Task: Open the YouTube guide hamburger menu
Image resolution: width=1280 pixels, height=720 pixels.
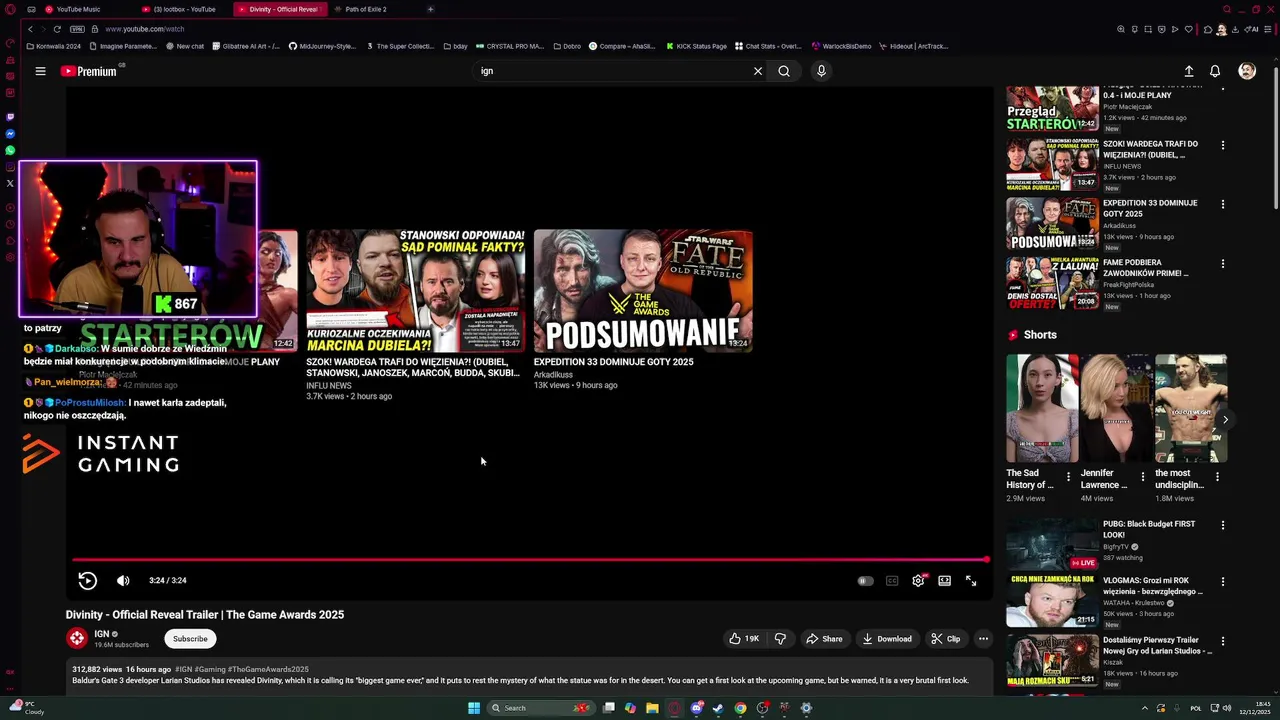Action: pos(40,71)
